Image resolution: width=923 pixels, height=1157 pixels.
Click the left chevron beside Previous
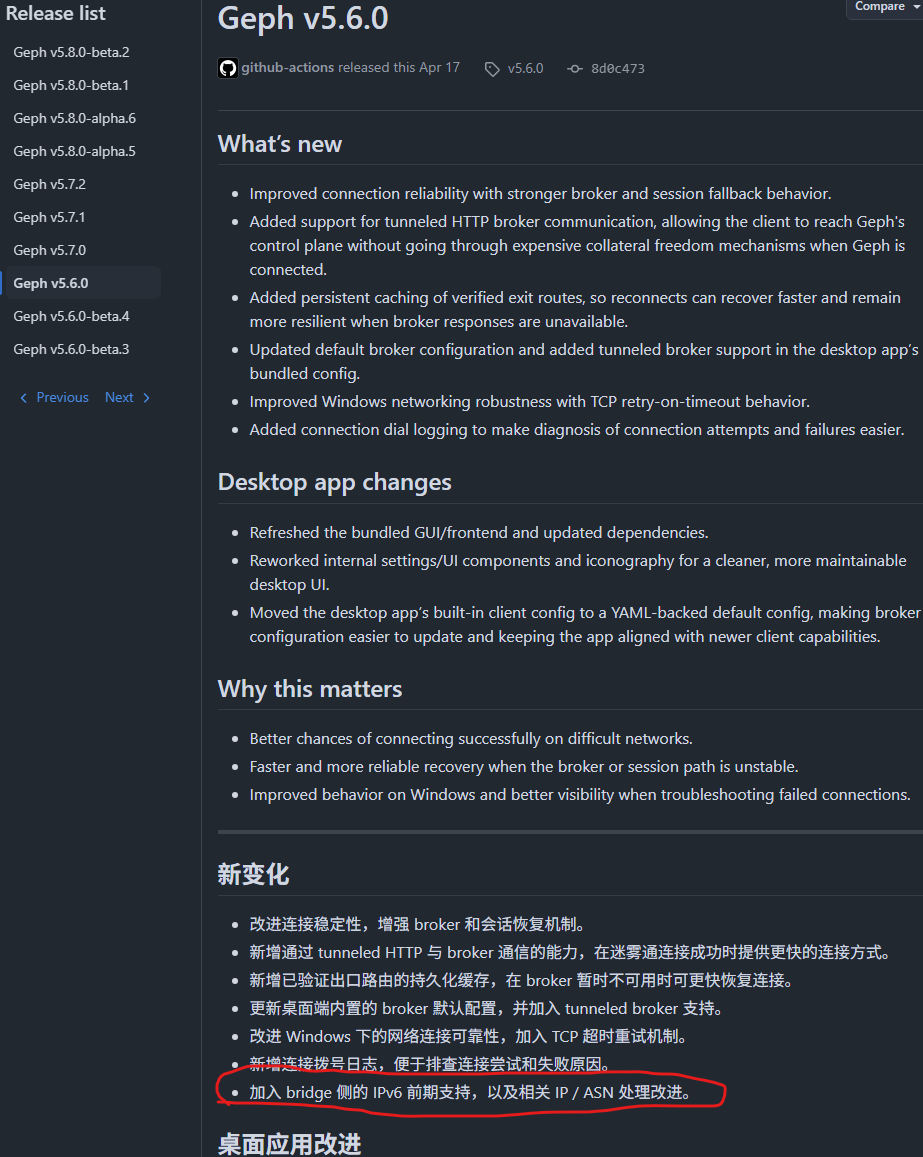coord(24,398)
